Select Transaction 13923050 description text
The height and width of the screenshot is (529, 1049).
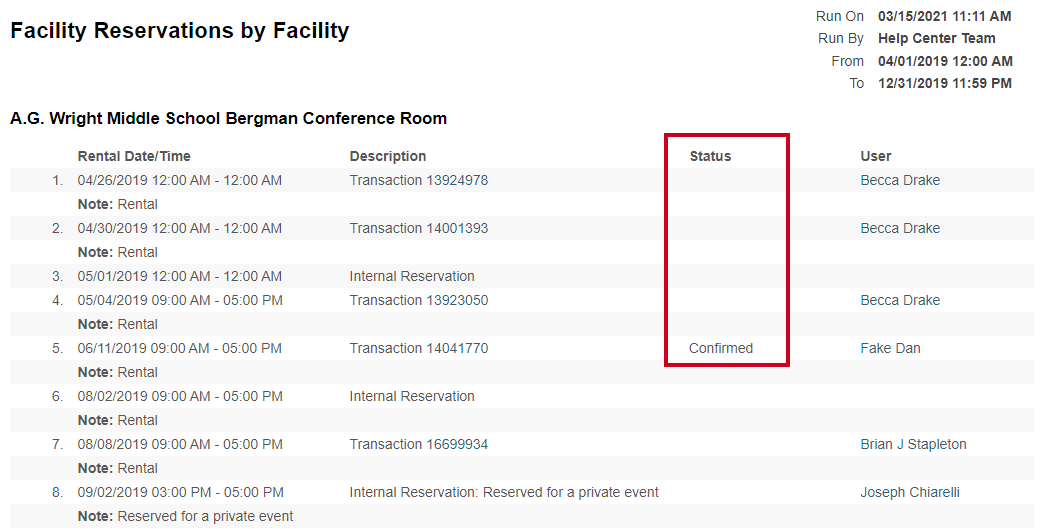[419, 300]
